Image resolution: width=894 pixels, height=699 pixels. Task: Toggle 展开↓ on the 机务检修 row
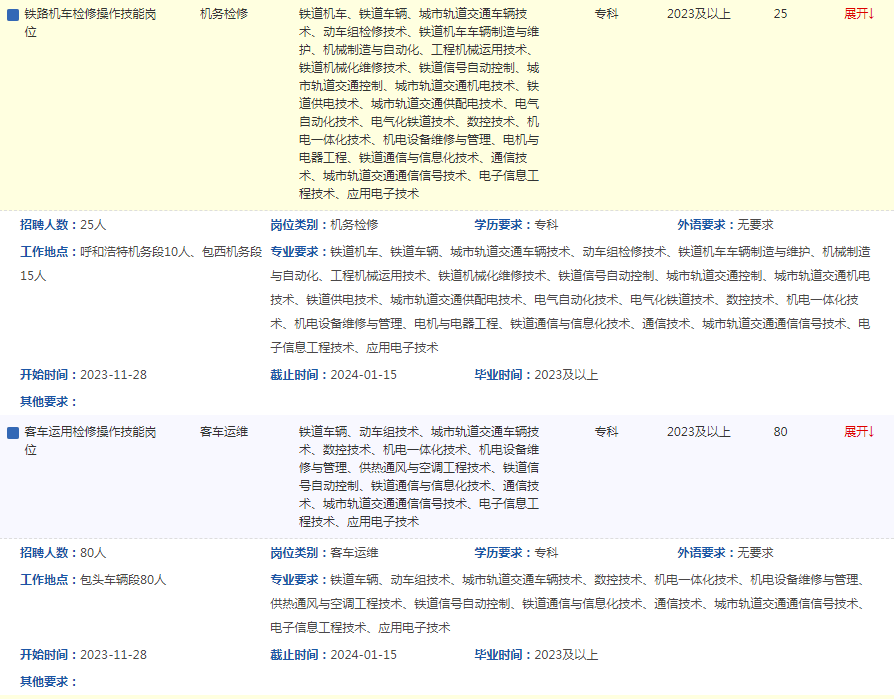tap(859, 14)
